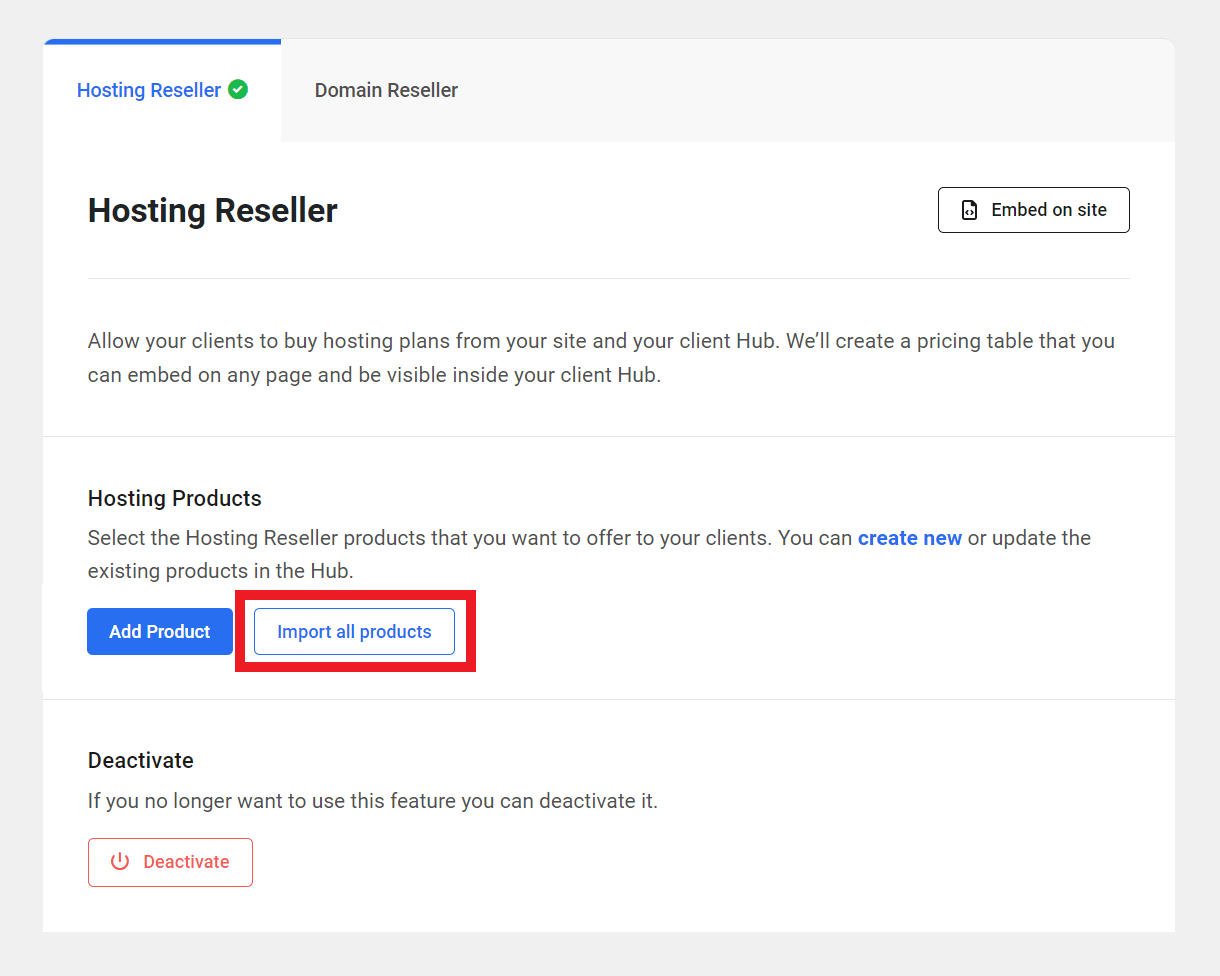This screenshot has width=1220, height=976.
Task: Deactivate the Hosting Reseller feature
Action: coord(170,862)
